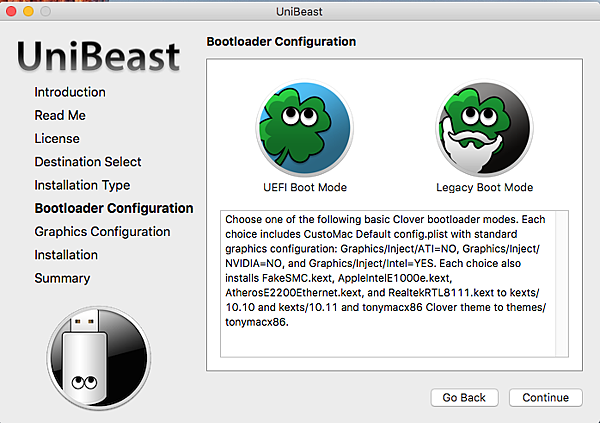Image resolution: width=600 pixels, height=423 pixels.
Task: Click the UniBeast USB drive mascot icon
Action: pyautogui.click(x=99, y=358)
